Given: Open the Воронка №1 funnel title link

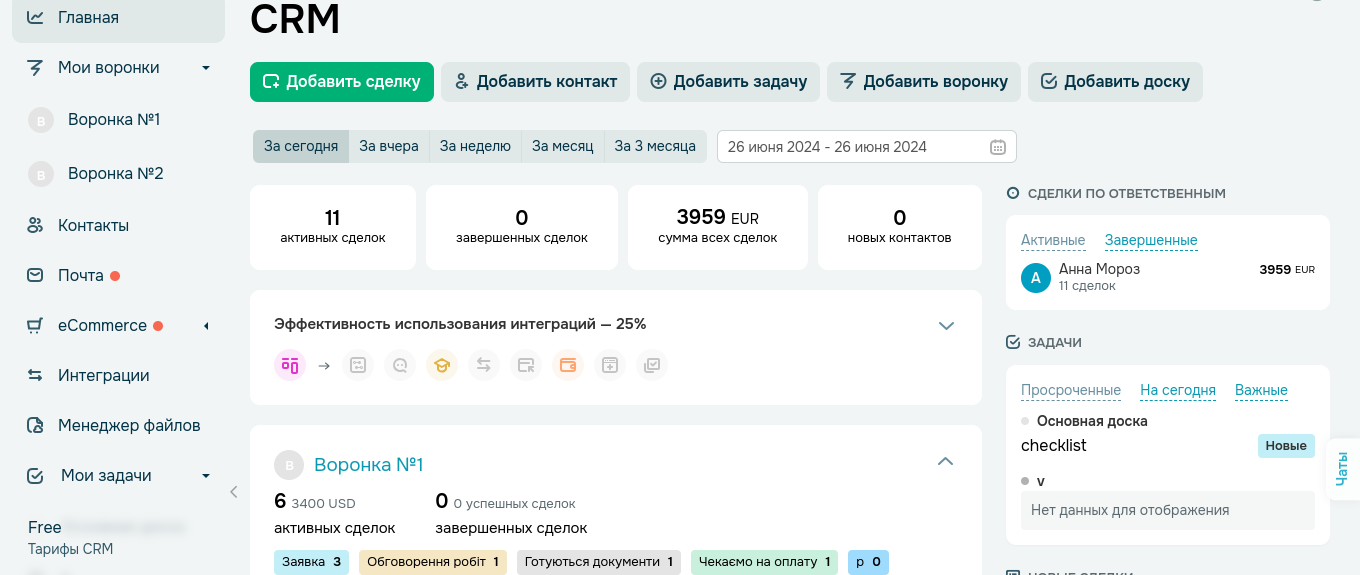Looking at the screenshot, I should [369, 465].
